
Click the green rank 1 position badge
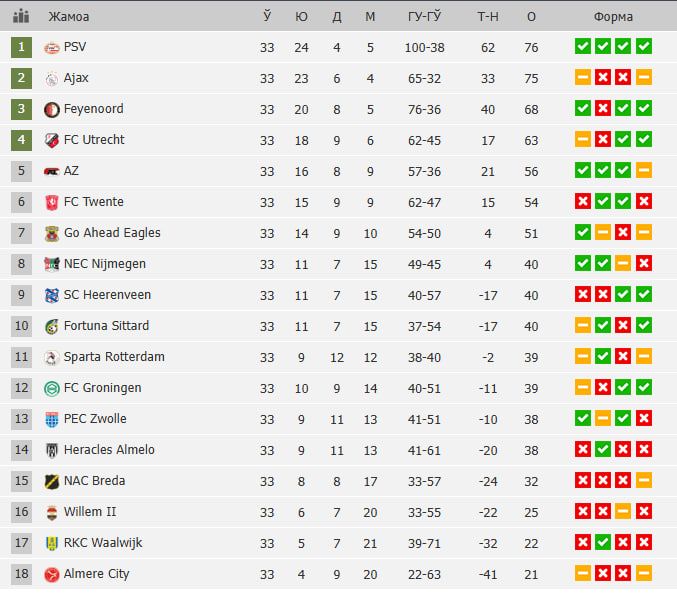coord(22,47)
